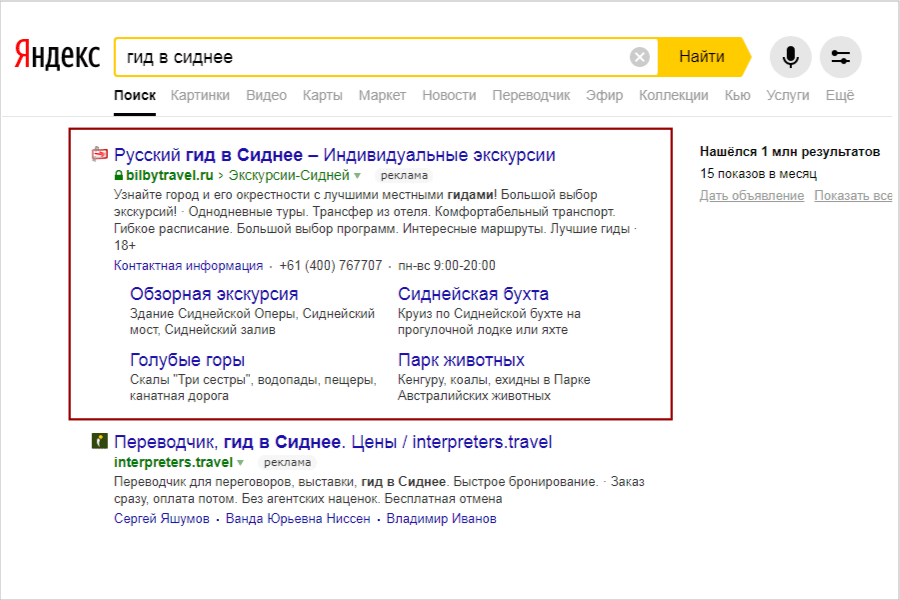The image size is (900, 600).
Task: Click the description Переводчик для переговоров, выставки
Action: coord(379,490)
